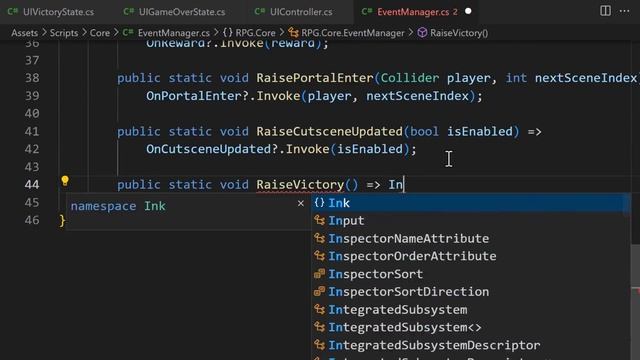Click the lightbulb quick-fix icon on line 44
This screenshot has height=360, width=640.
[64, 181]
